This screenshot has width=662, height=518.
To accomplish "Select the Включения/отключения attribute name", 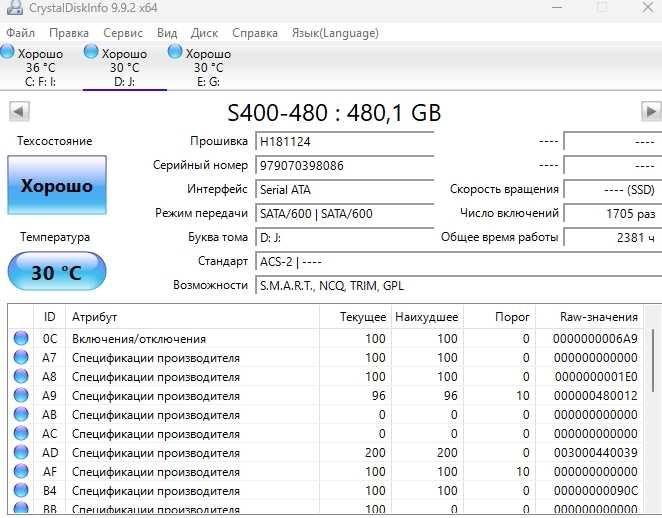I will (x=139, y=339).
